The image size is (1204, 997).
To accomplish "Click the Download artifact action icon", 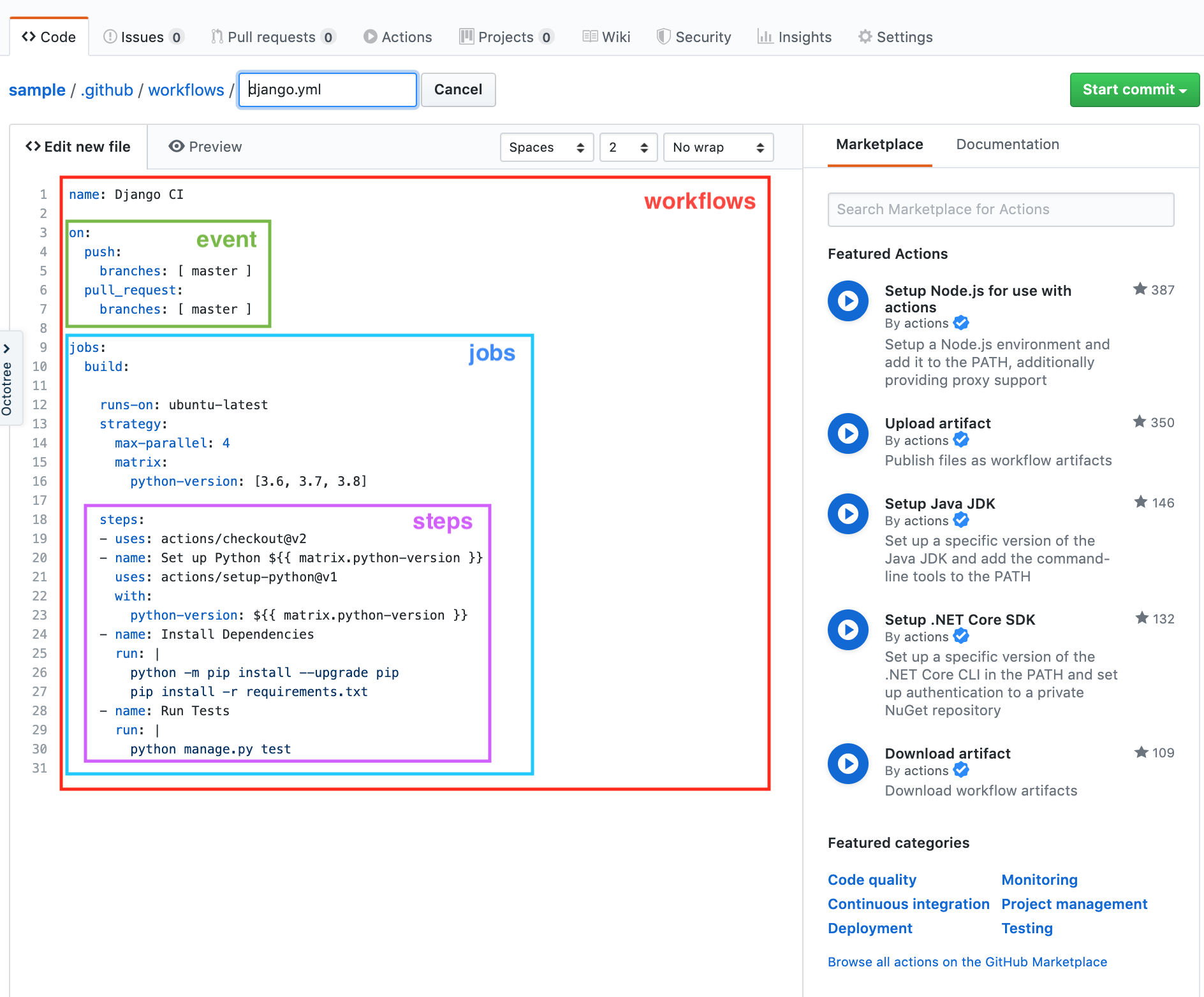I will pyautogui.click(x=848, y=764).
